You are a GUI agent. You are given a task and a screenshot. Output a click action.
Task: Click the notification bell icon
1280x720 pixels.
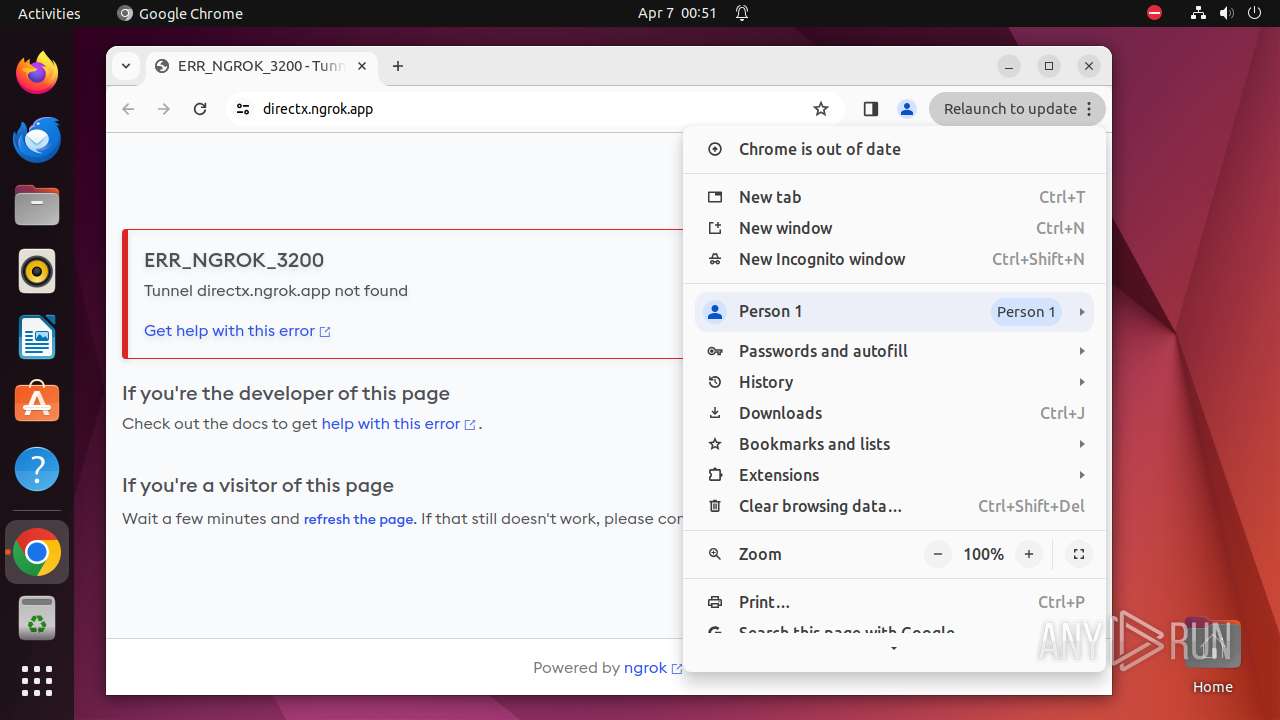742,13
